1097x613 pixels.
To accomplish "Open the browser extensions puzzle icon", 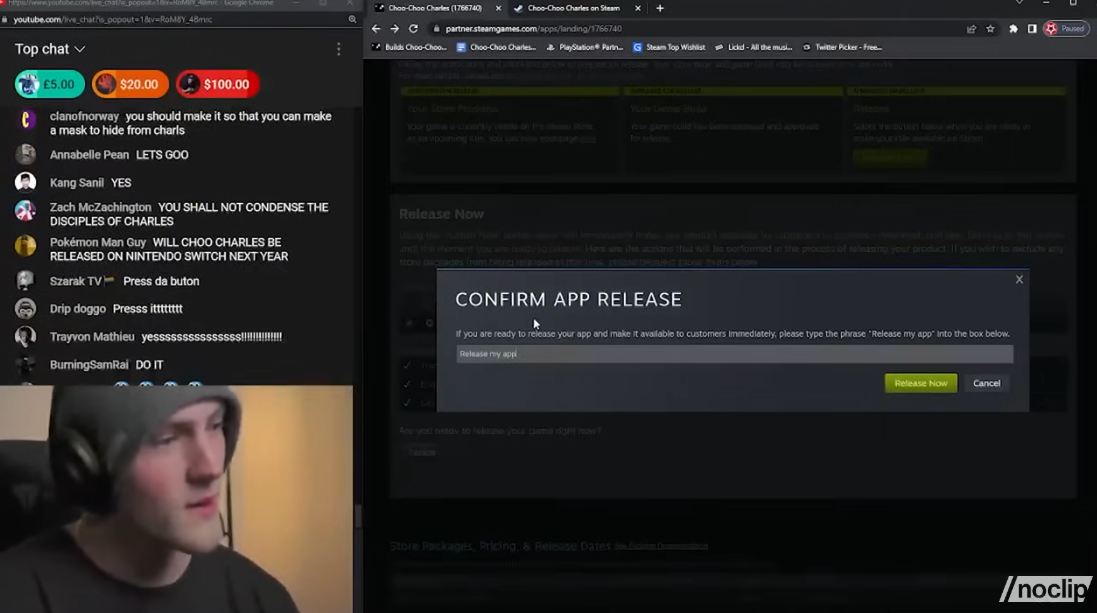I will click(1013, 29).
